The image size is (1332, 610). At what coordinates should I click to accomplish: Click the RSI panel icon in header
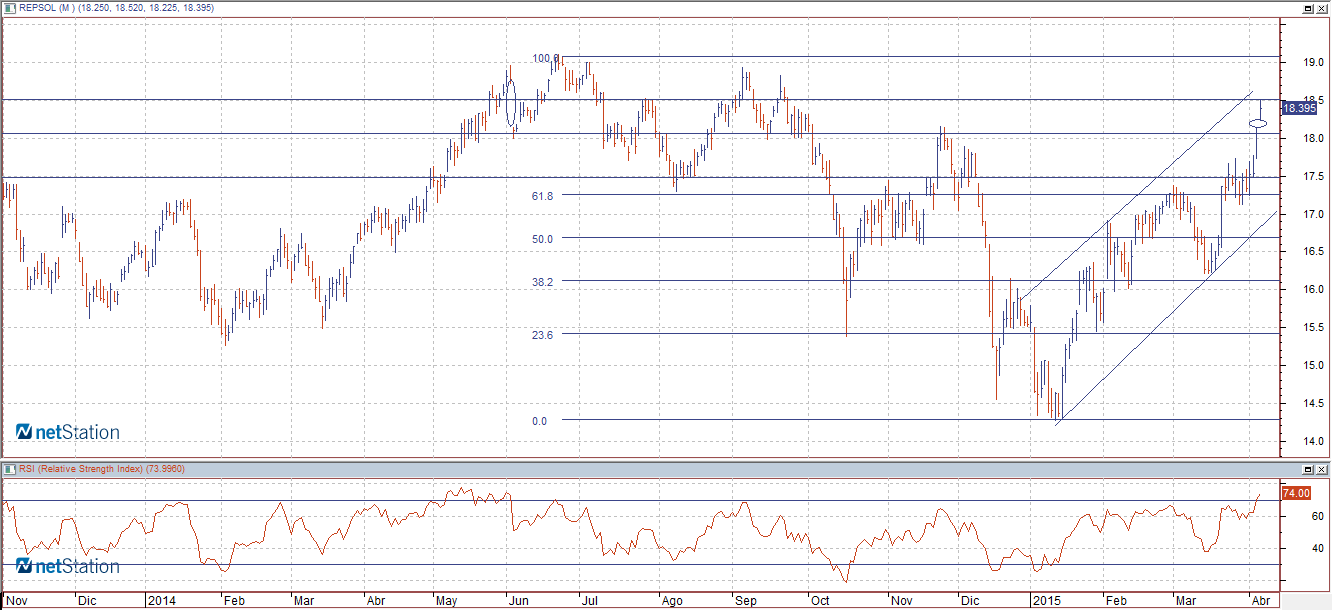coord(10,469)
